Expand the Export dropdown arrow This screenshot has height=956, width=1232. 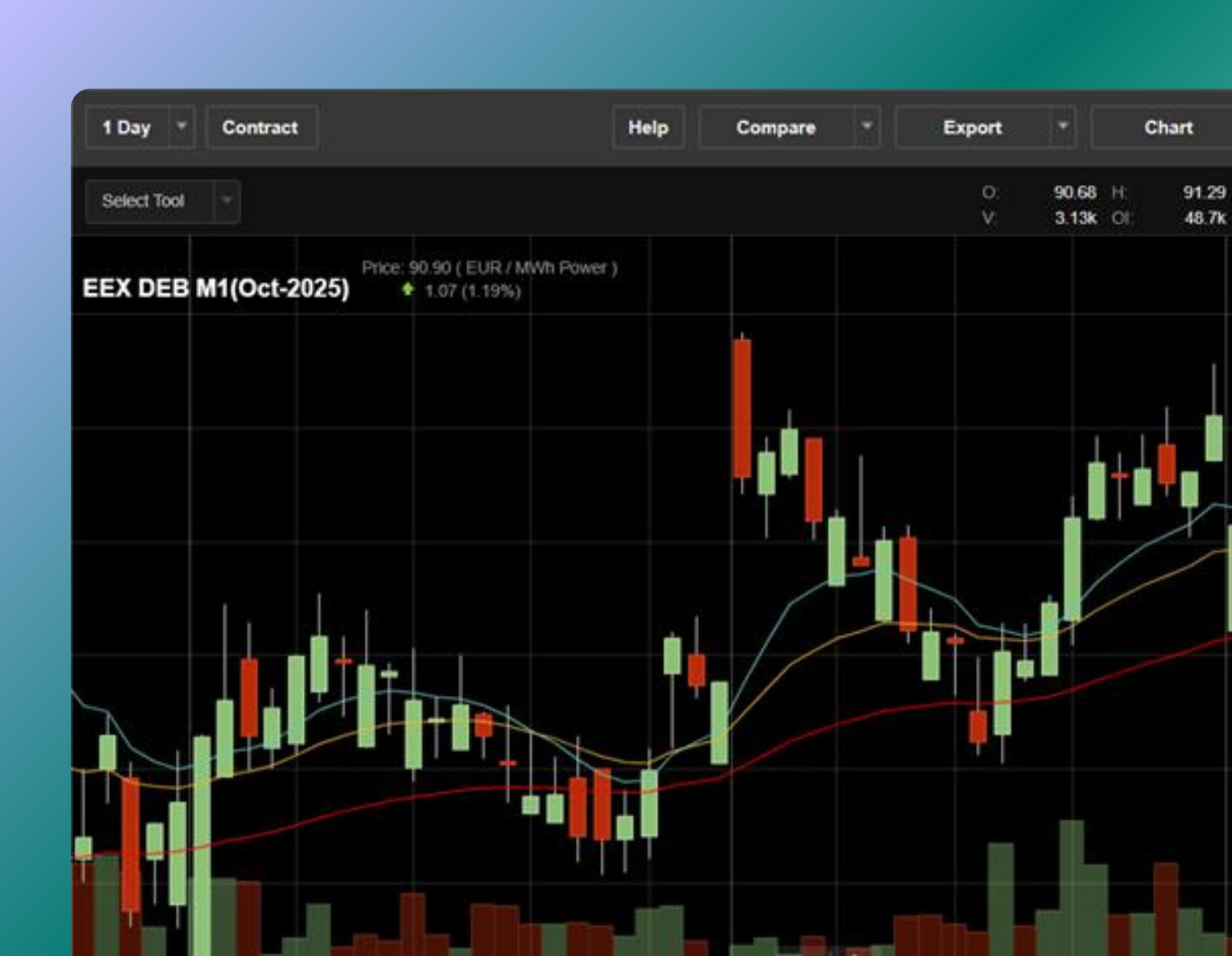tap(1063, 128)
